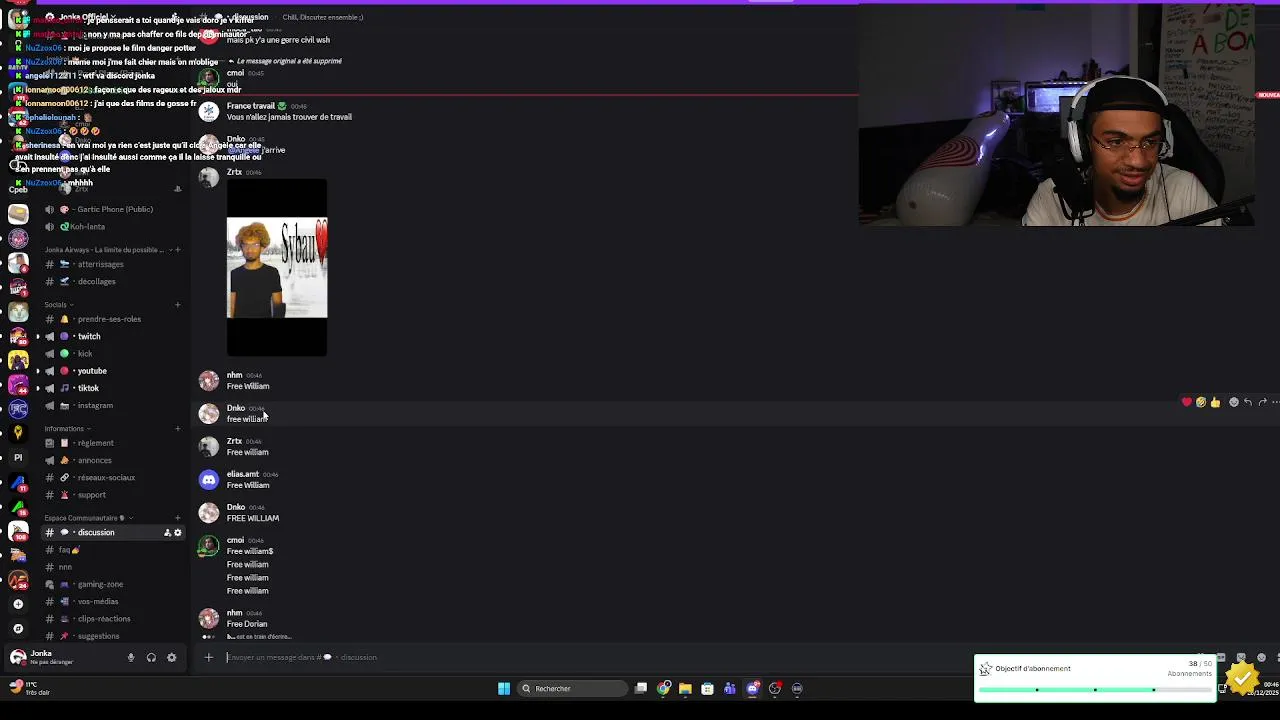The height and width of the screenshot is (720, 1280).
Task: Add channel to Informations category
Action: pos(178,429)
